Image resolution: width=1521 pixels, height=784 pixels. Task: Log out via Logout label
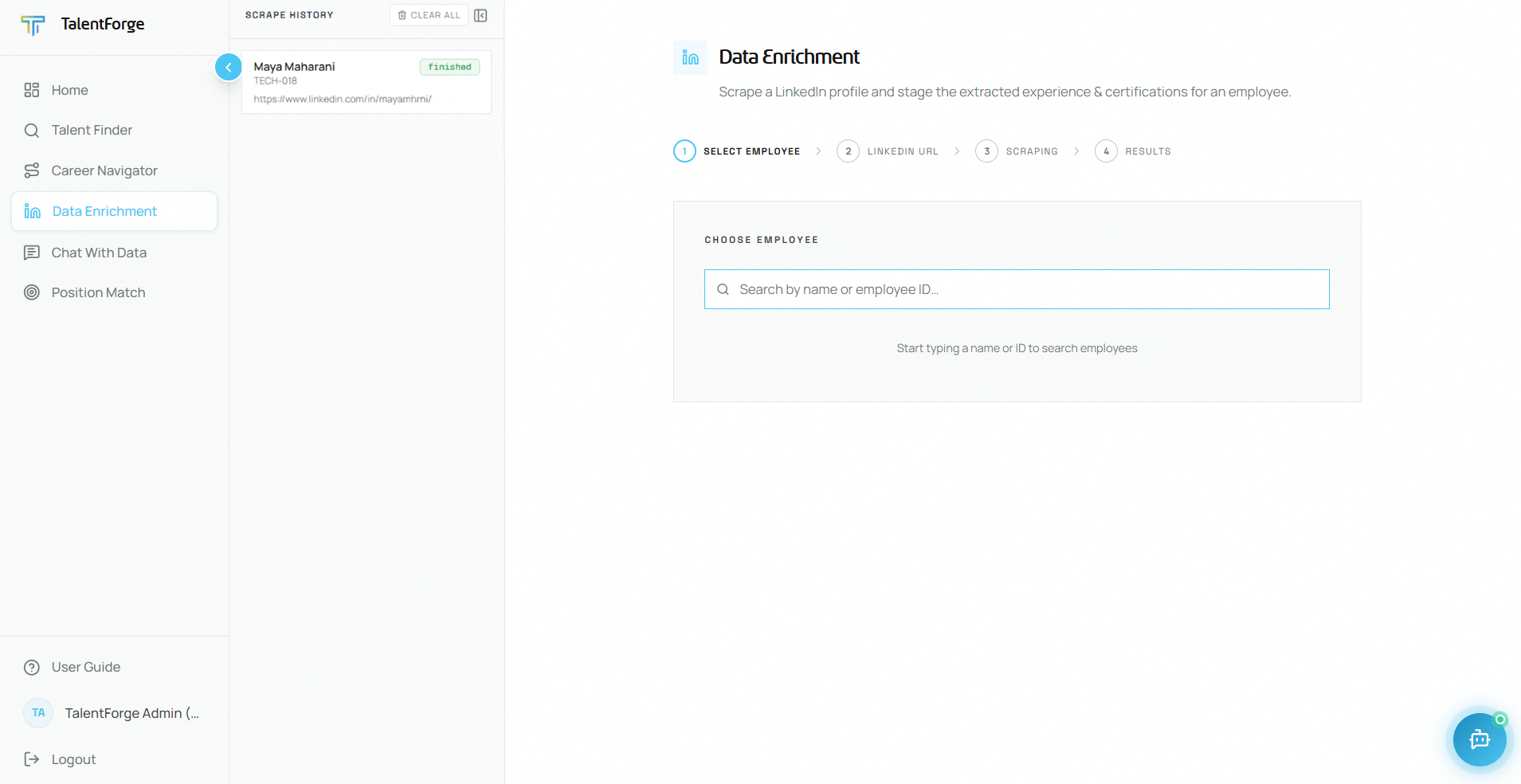click(x=73, y=759)
